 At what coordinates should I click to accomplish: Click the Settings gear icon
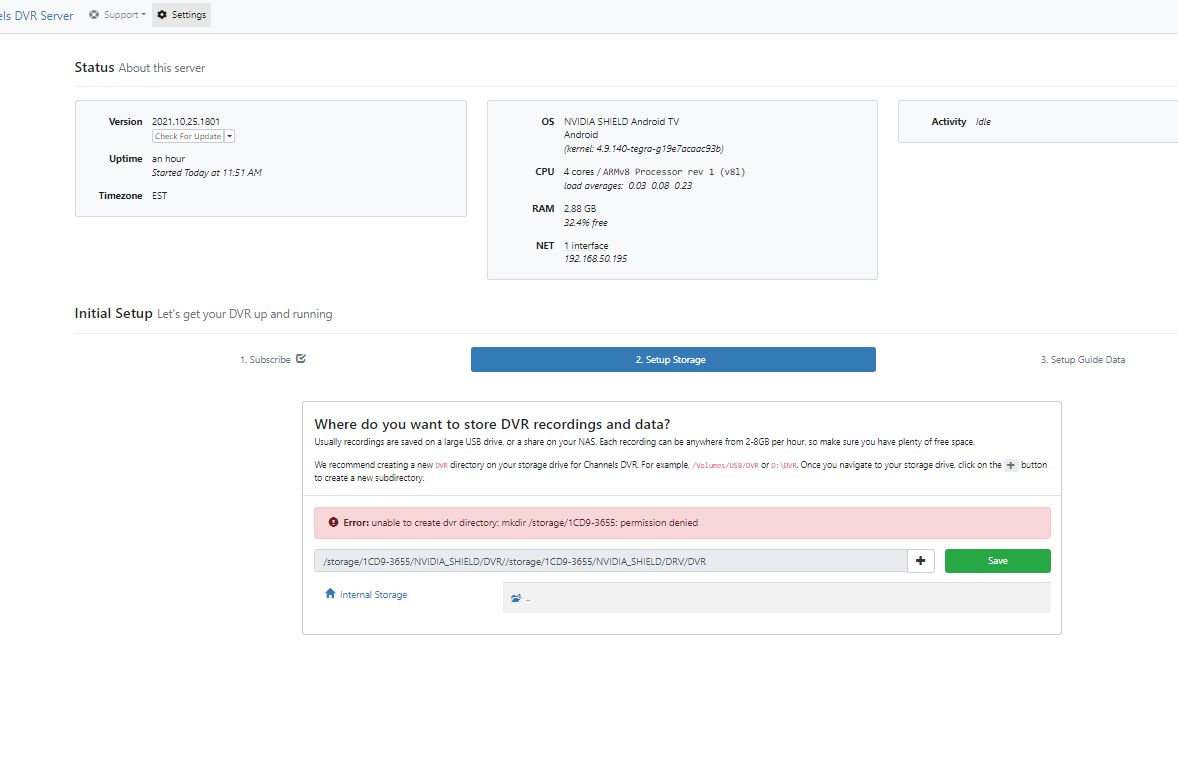[x=162, y=15]
